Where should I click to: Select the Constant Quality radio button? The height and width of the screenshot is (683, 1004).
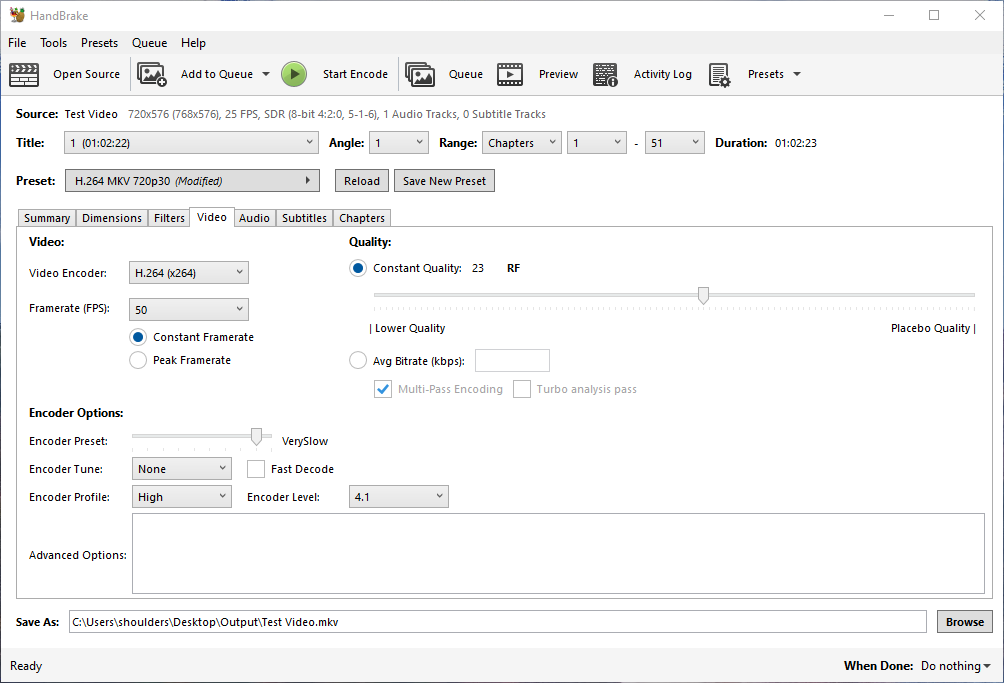(358, 268)
